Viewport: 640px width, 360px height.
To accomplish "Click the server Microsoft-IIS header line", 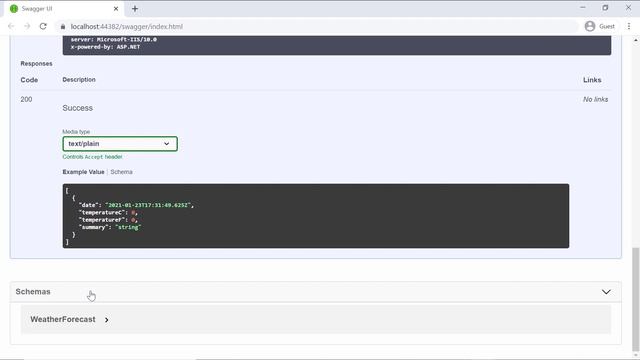I will [x=113, y=40].
